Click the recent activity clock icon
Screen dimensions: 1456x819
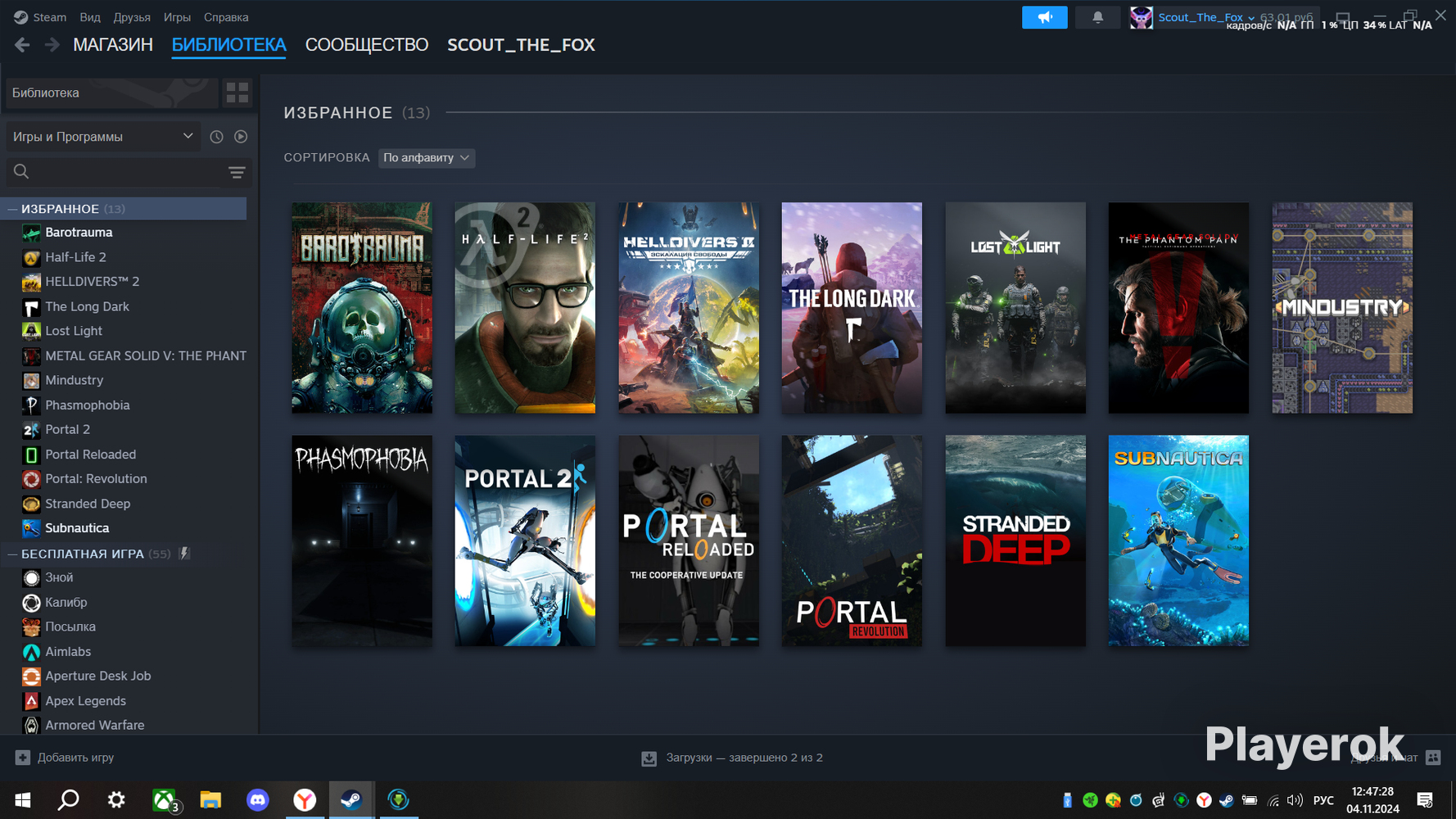tap(216, 137)
